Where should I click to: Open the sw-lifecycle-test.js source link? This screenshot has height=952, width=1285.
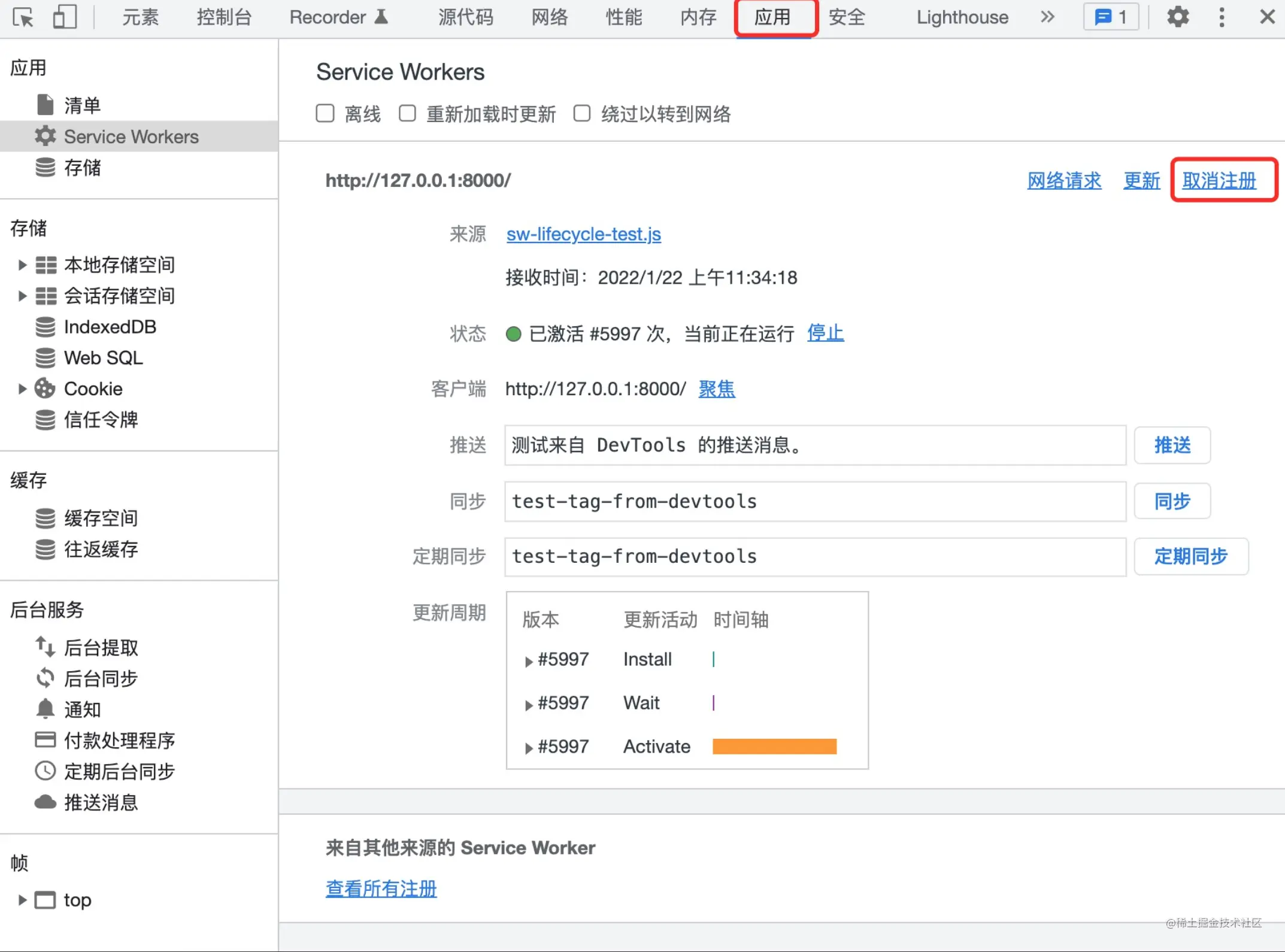click(x=583, y=234)
